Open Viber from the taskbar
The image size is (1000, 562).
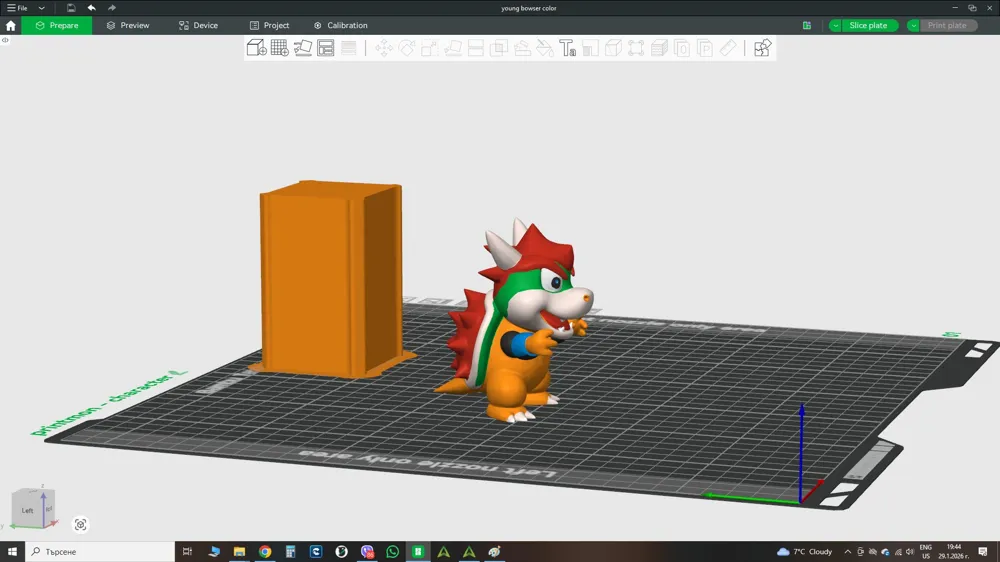coord(367,551)
